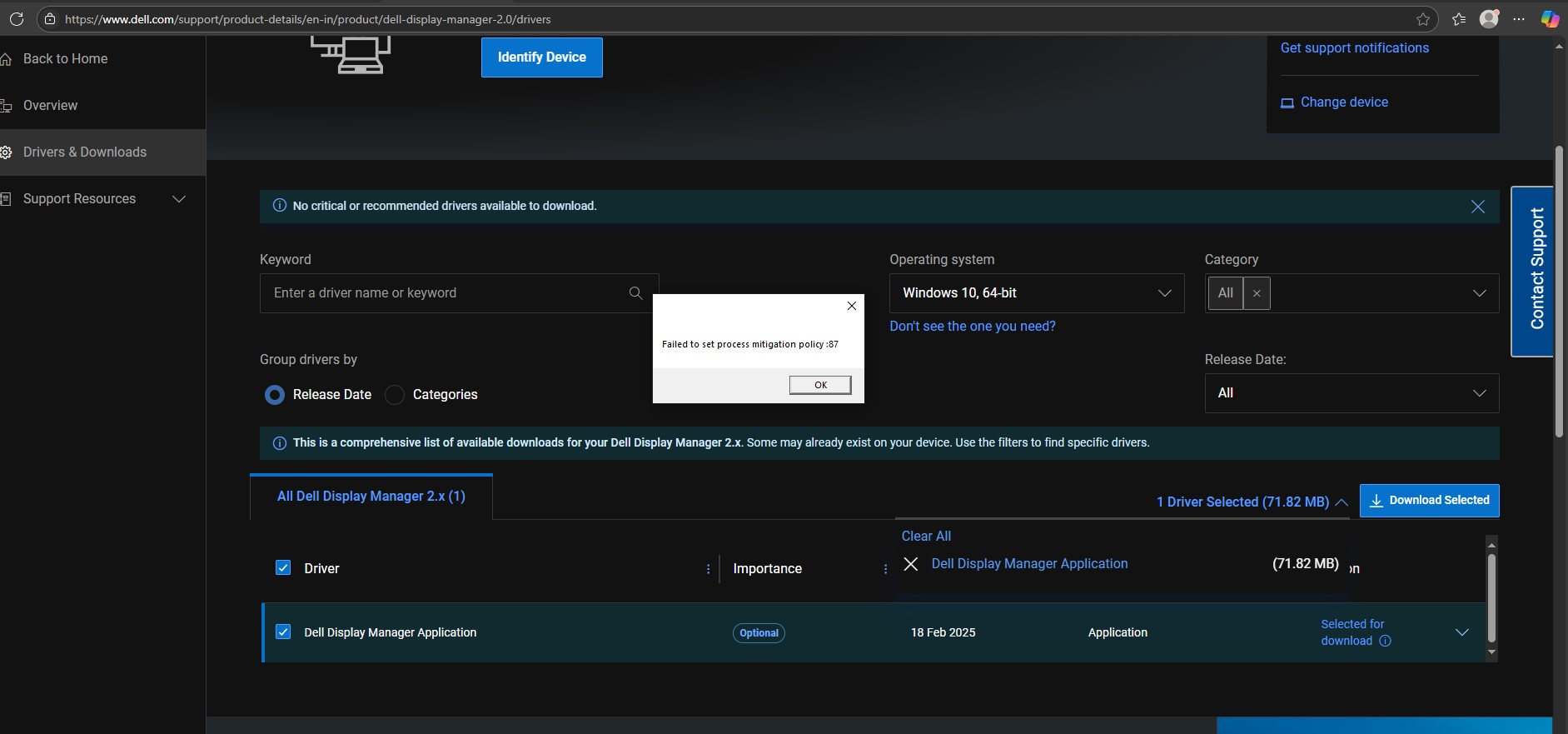1568x734 pixels.
Task: Open the Release Date dropdown
Action: click(x=1351, y=393)
